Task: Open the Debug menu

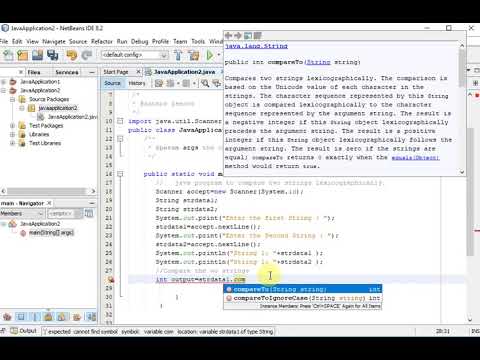Action: point(139,41)
